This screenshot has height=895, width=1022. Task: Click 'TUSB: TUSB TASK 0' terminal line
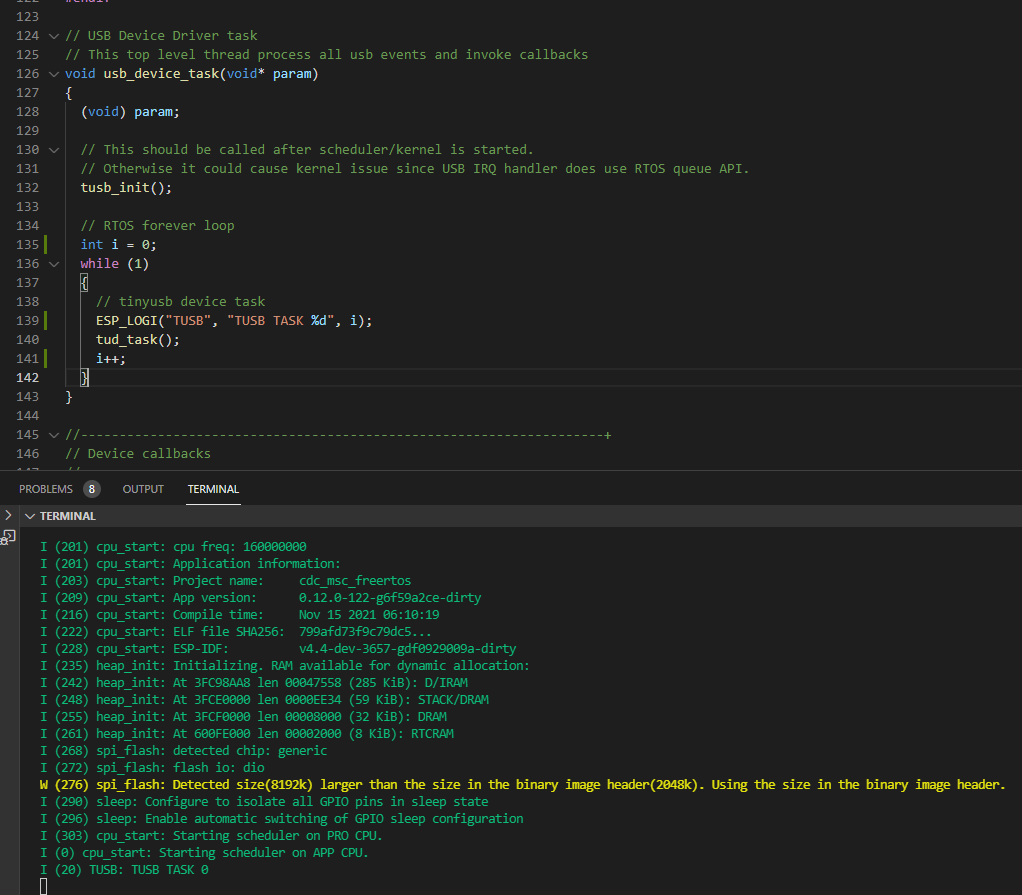tap(124, 870)
